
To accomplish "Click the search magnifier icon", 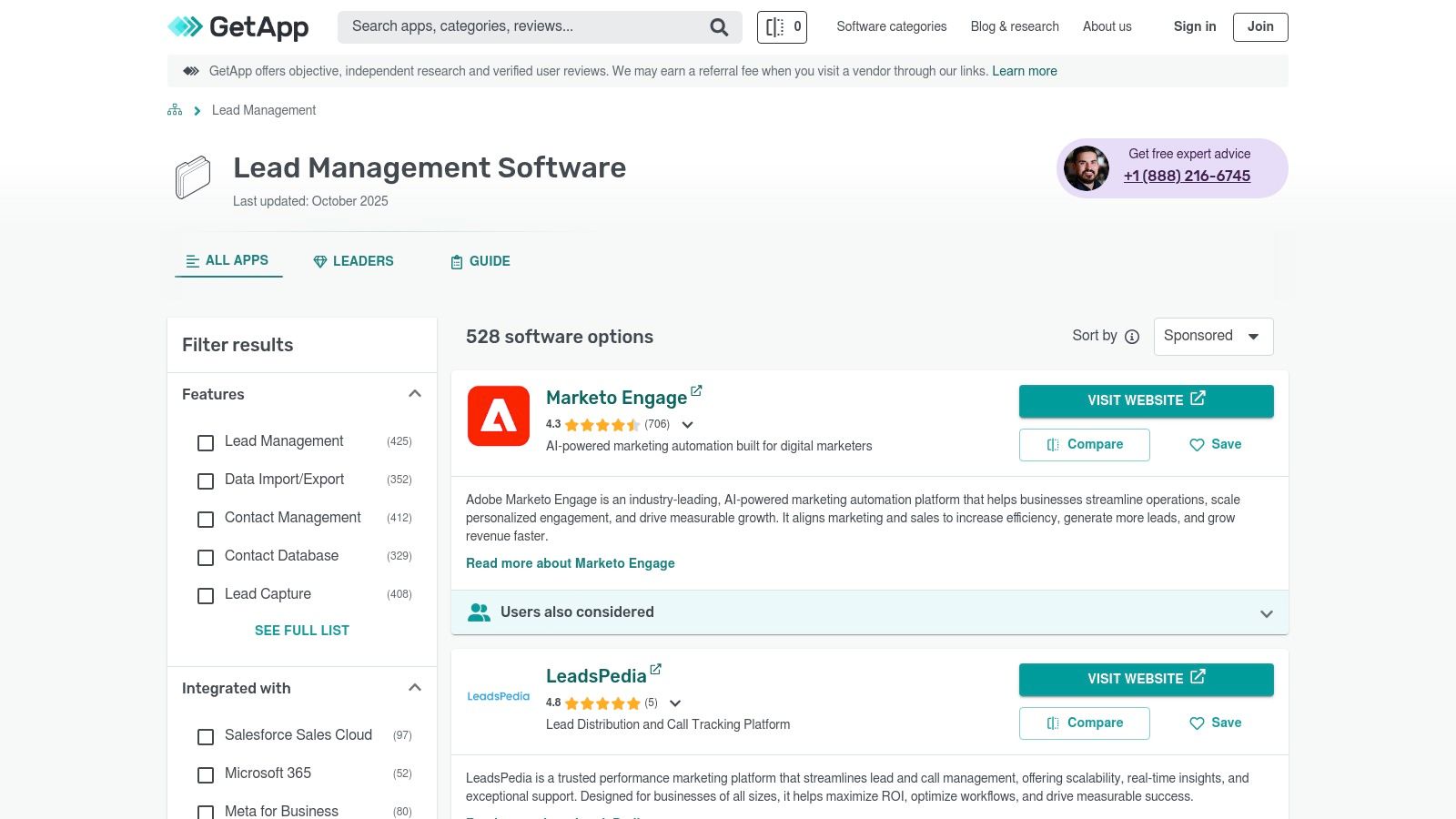I will 719,27.
